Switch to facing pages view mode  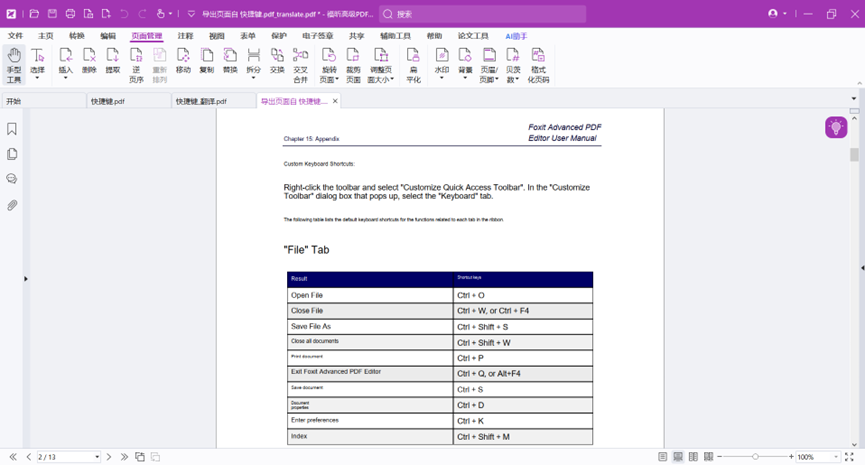[693, 457]
